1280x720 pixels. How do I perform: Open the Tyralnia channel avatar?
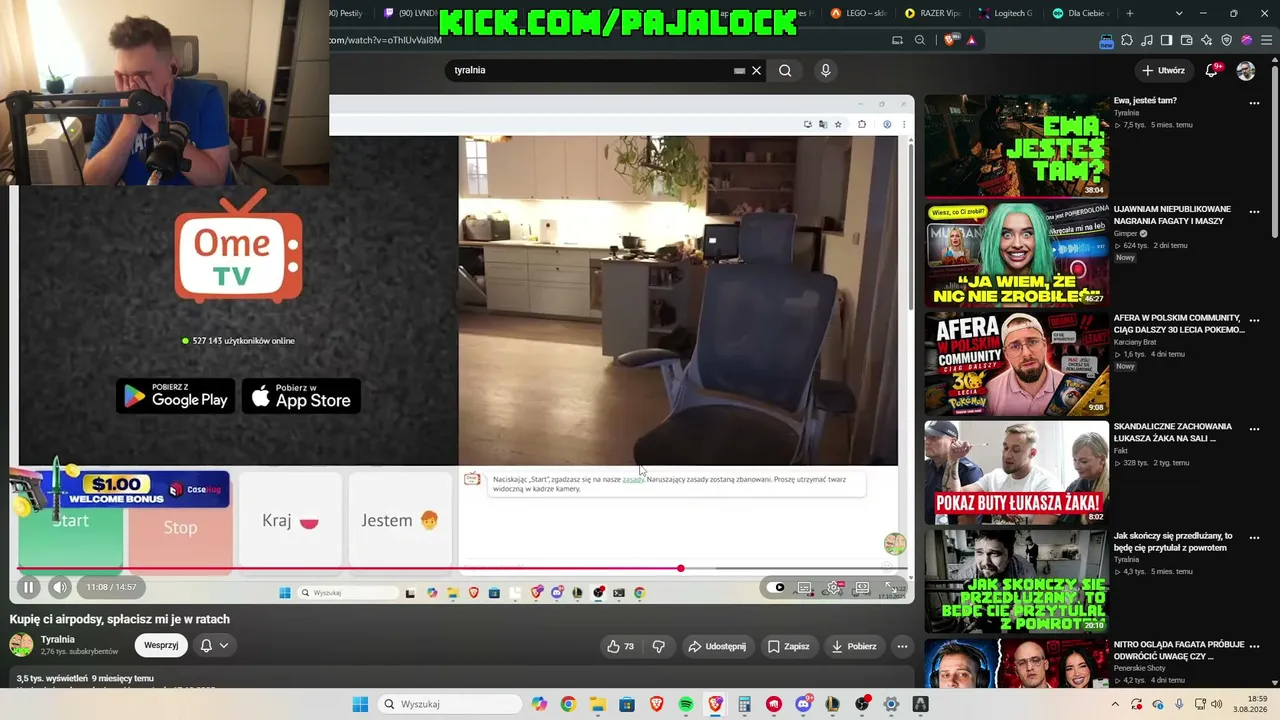pyautogui.click(x=21, y=645)
